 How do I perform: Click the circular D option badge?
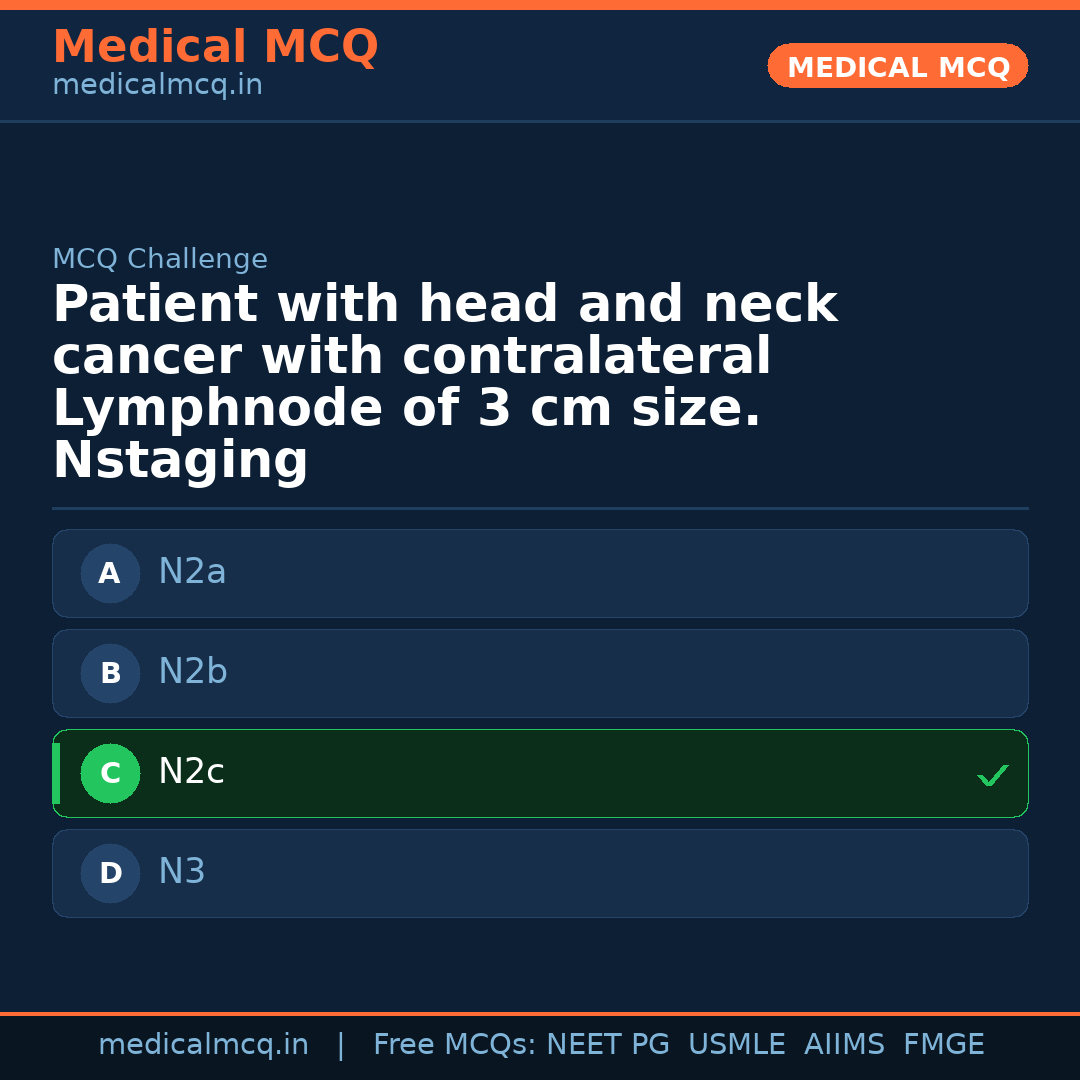[x=110, y=873]
